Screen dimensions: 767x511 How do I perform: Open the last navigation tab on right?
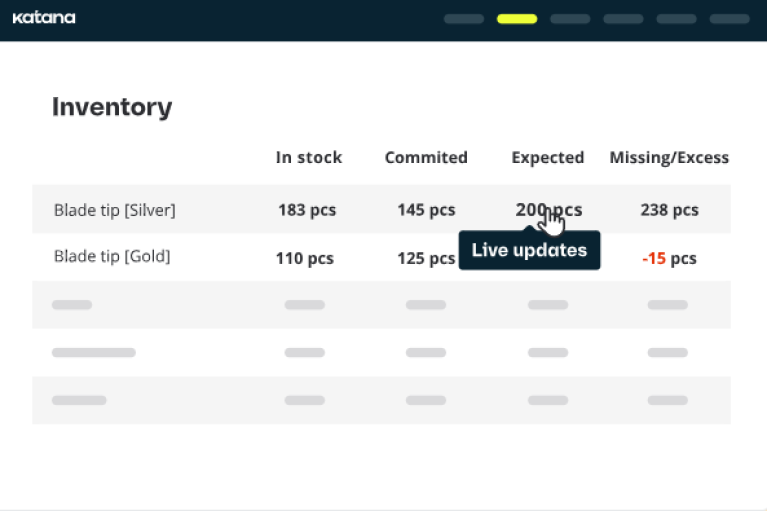click(x=729, y=19)
